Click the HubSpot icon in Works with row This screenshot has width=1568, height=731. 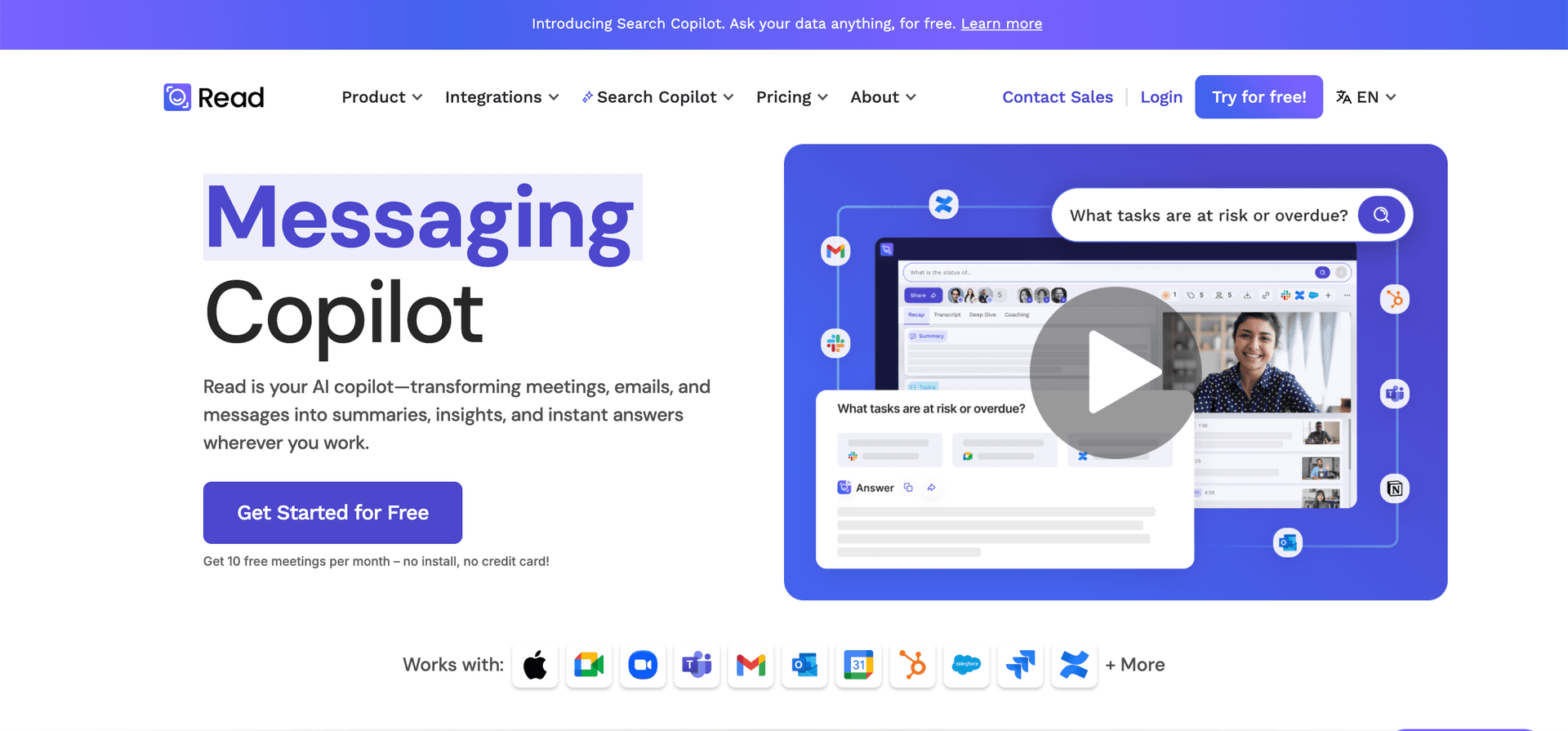tap(912, 665)
